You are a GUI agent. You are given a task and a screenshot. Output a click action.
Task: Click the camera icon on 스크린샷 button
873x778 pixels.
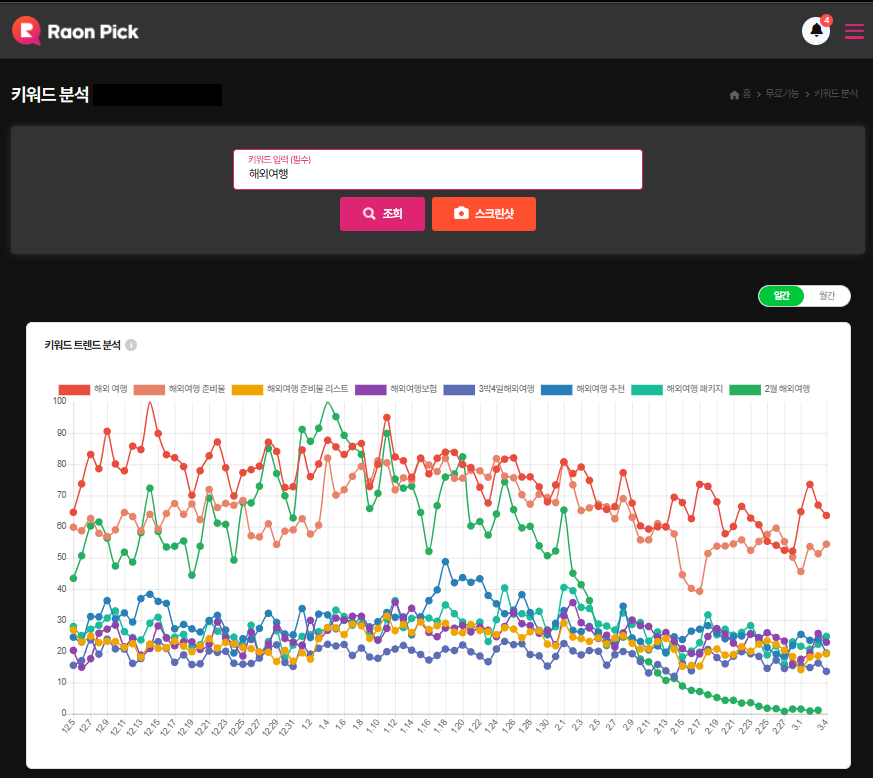[461, 214]
